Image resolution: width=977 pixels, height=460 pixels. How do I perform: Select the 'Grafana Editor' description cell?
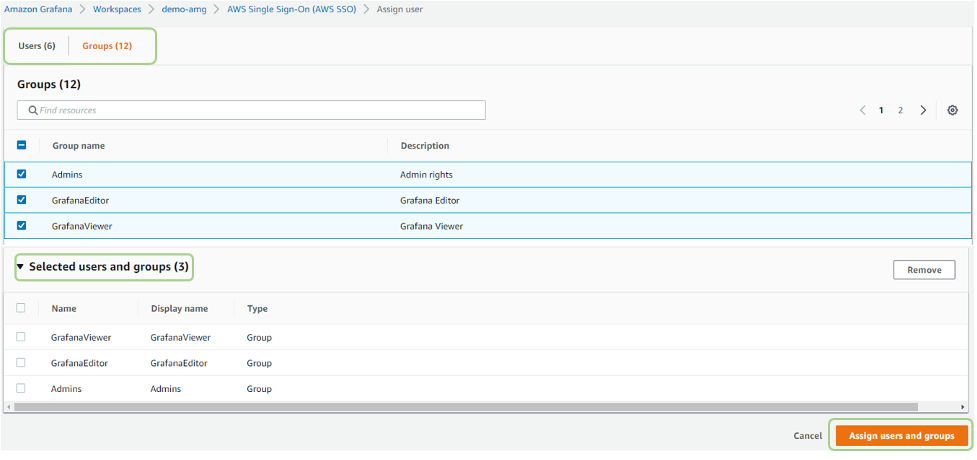pos(430,200)
